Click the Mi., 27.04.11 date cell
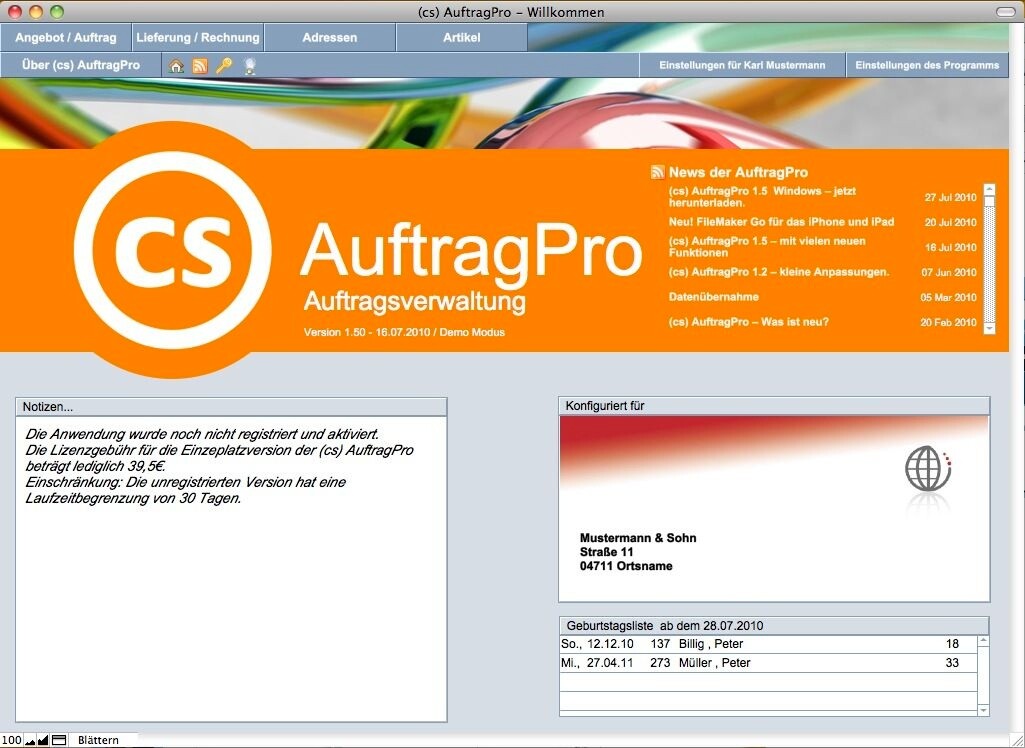1025x748 pixels. point(597,663)
